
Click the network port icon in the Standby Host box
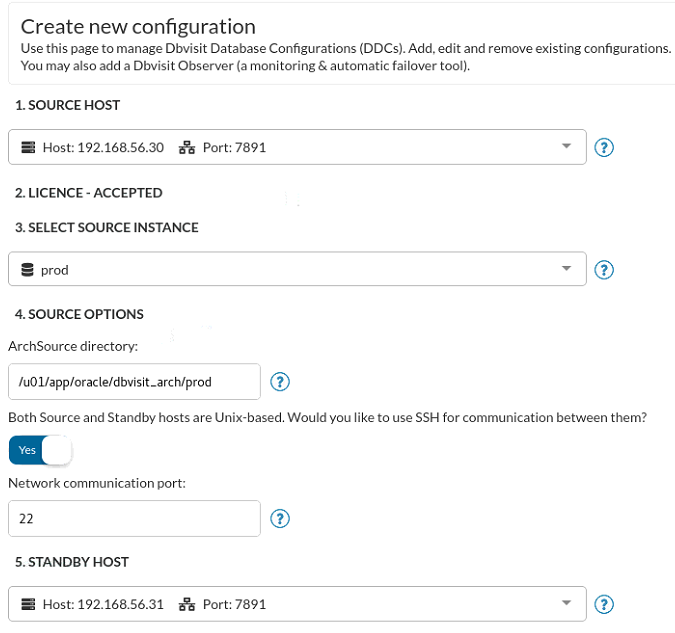187,604
